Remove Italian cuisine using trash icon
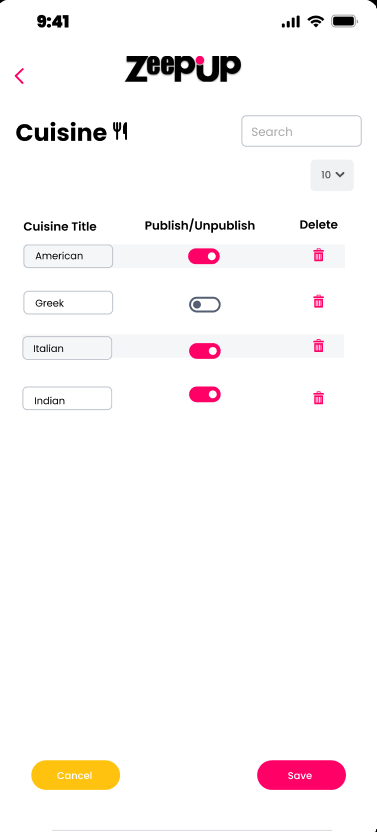Screen dimensions: 377x832 318,346
